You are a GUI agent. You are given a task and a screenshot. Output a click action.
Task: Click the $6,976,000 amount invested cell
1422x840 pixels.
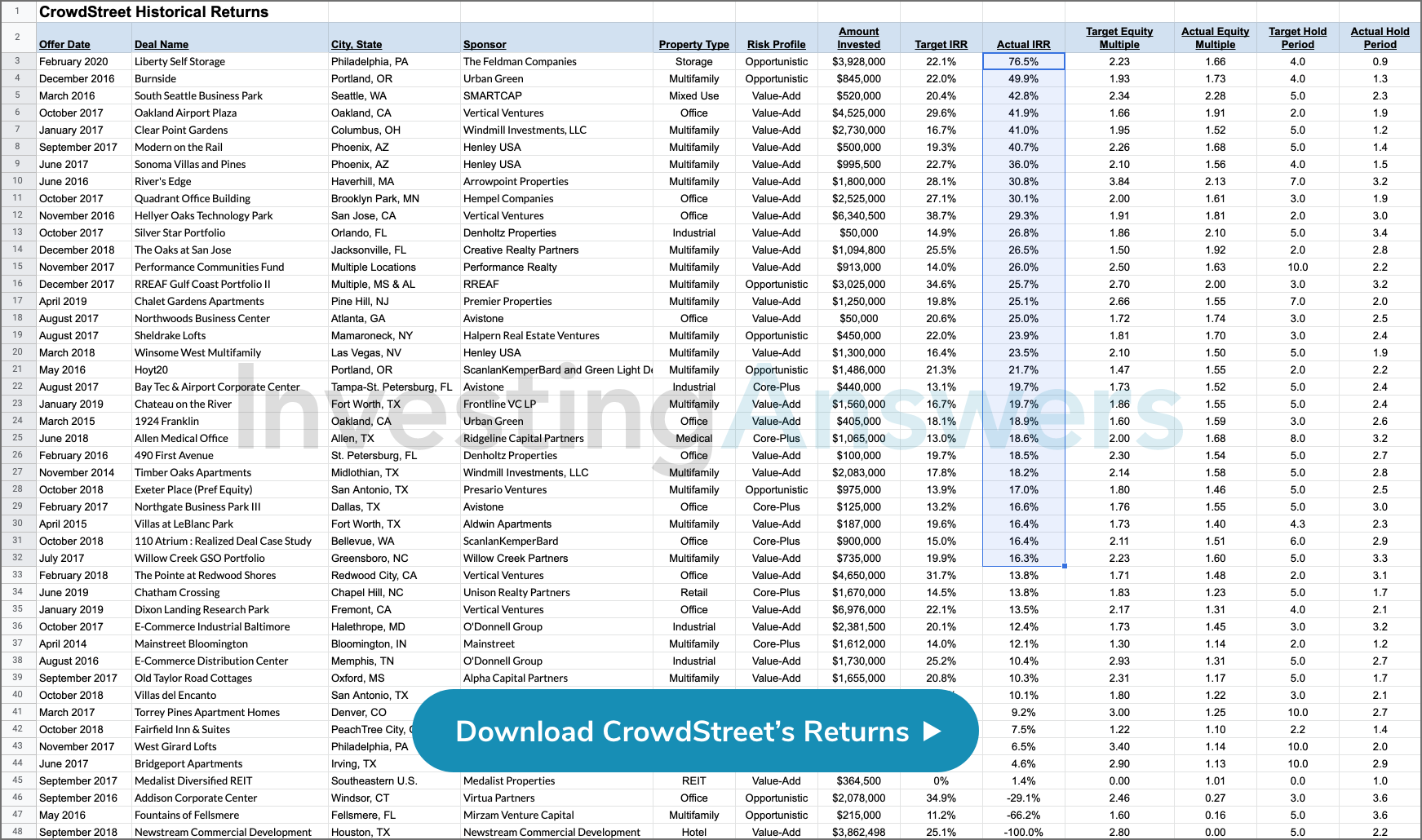click(x=859, y=609)
